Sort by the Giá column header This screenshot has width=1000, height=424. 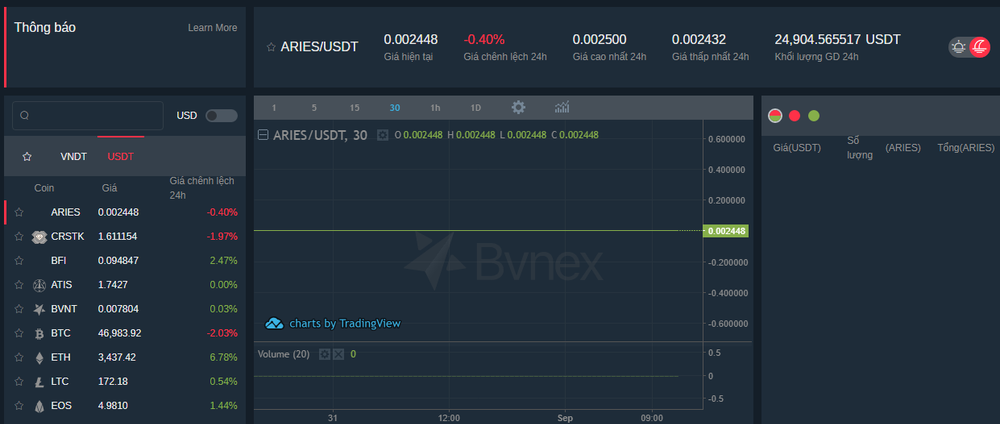[109, 189]
